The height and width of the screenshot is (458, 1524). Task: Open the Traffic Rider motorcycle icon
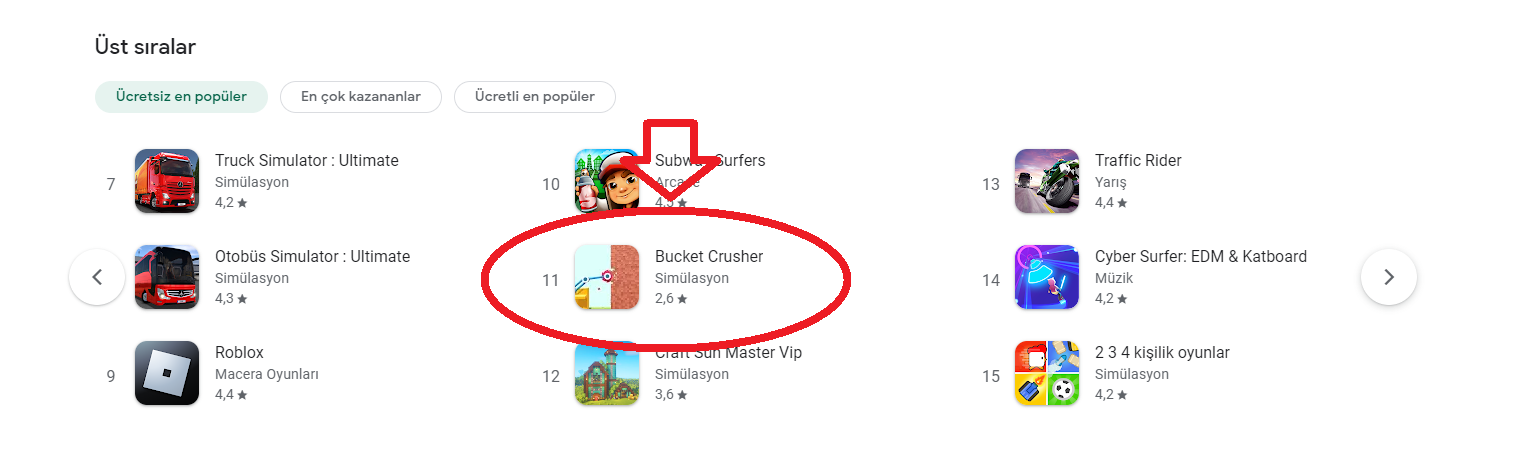click(1047, 181)
